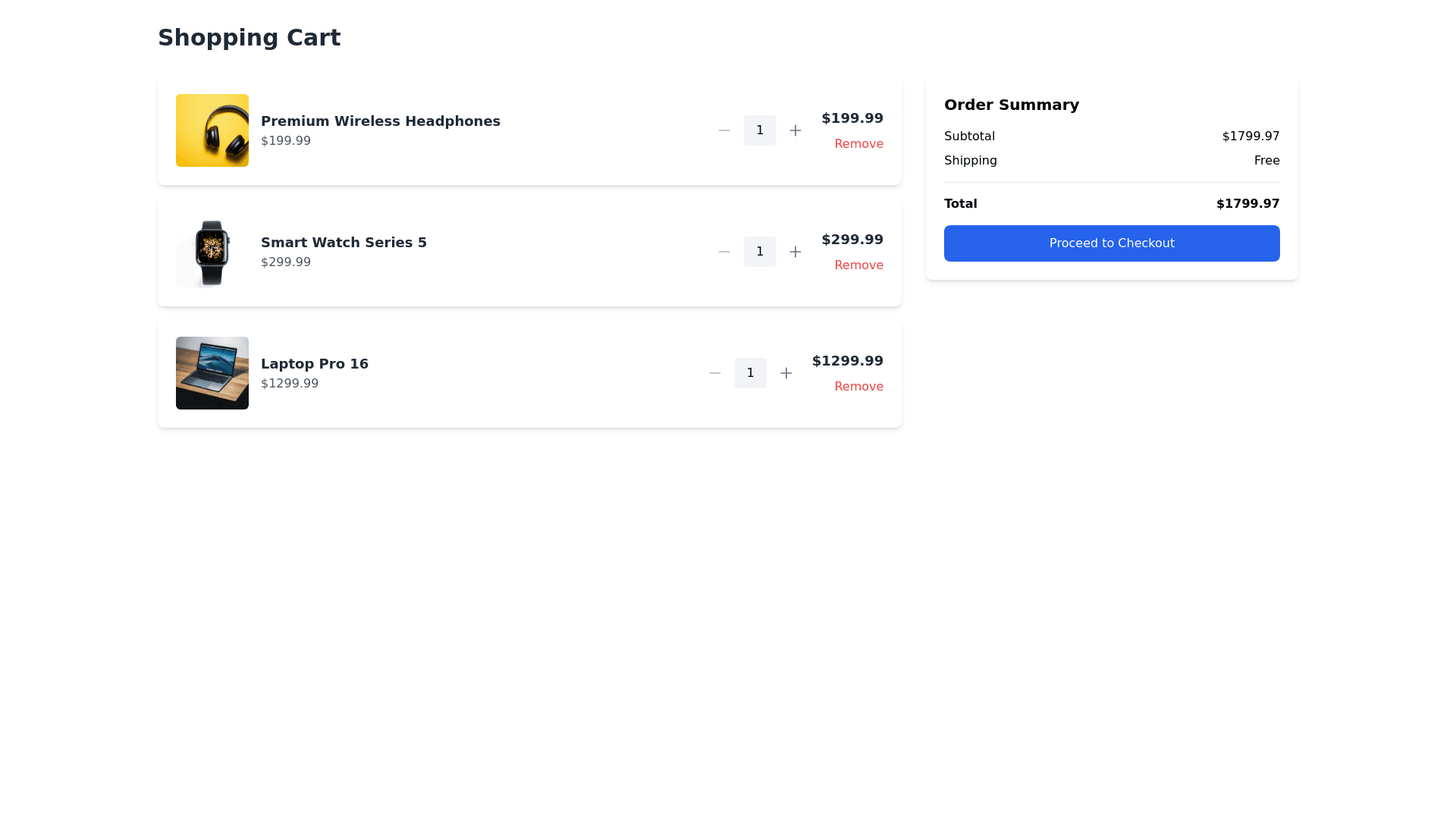
Task: Click the Laptop Pro 16 name
Action: (314, 364)
